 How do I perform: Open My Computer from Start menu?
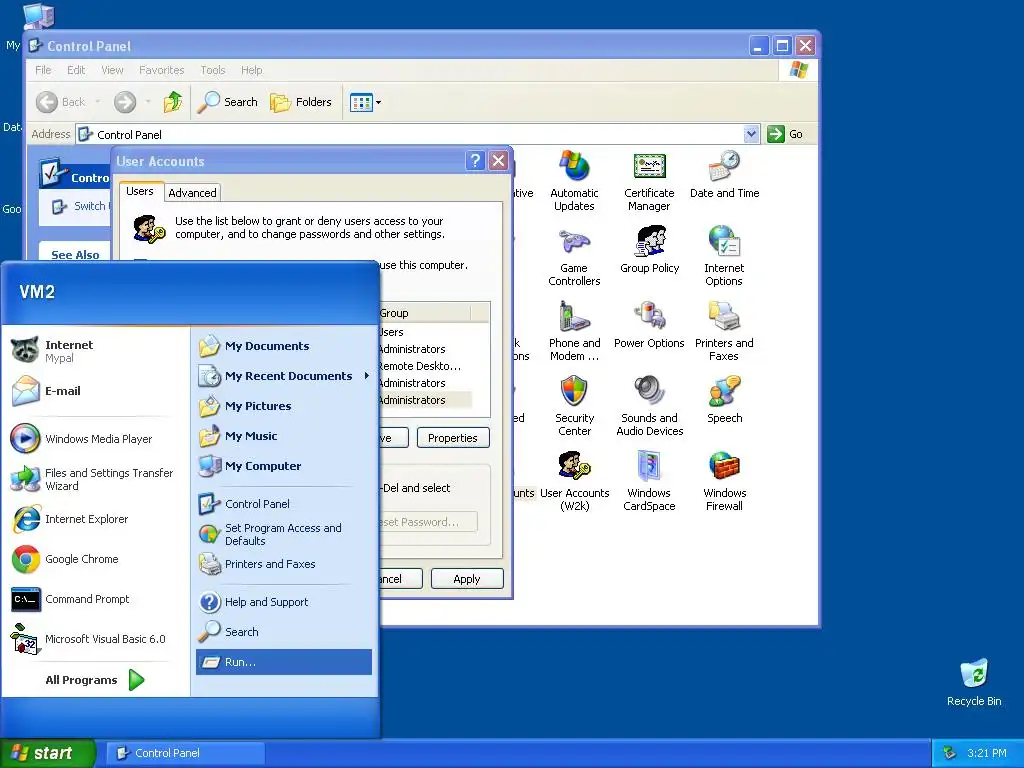[284, 466]
